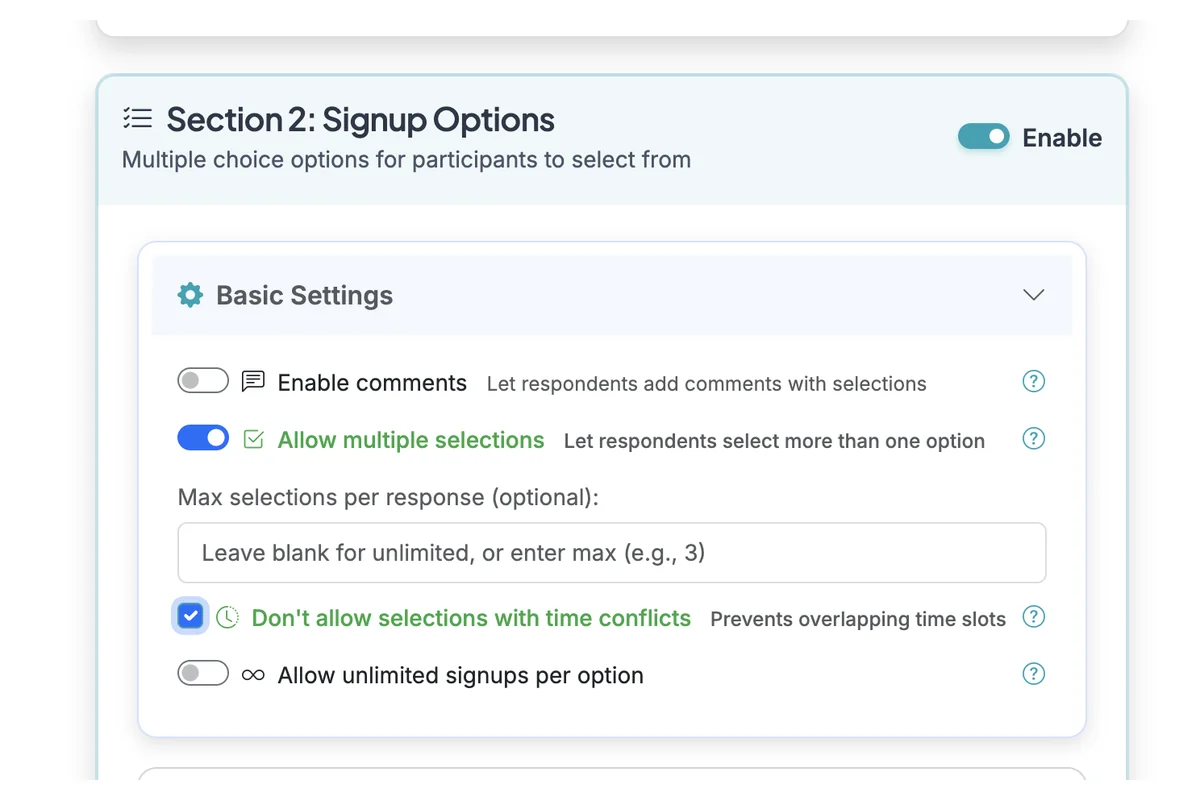Click the Section 2: Signup Options title
Image resolution: width=1200 pixels, height=800 pixels.
(360, 119)
